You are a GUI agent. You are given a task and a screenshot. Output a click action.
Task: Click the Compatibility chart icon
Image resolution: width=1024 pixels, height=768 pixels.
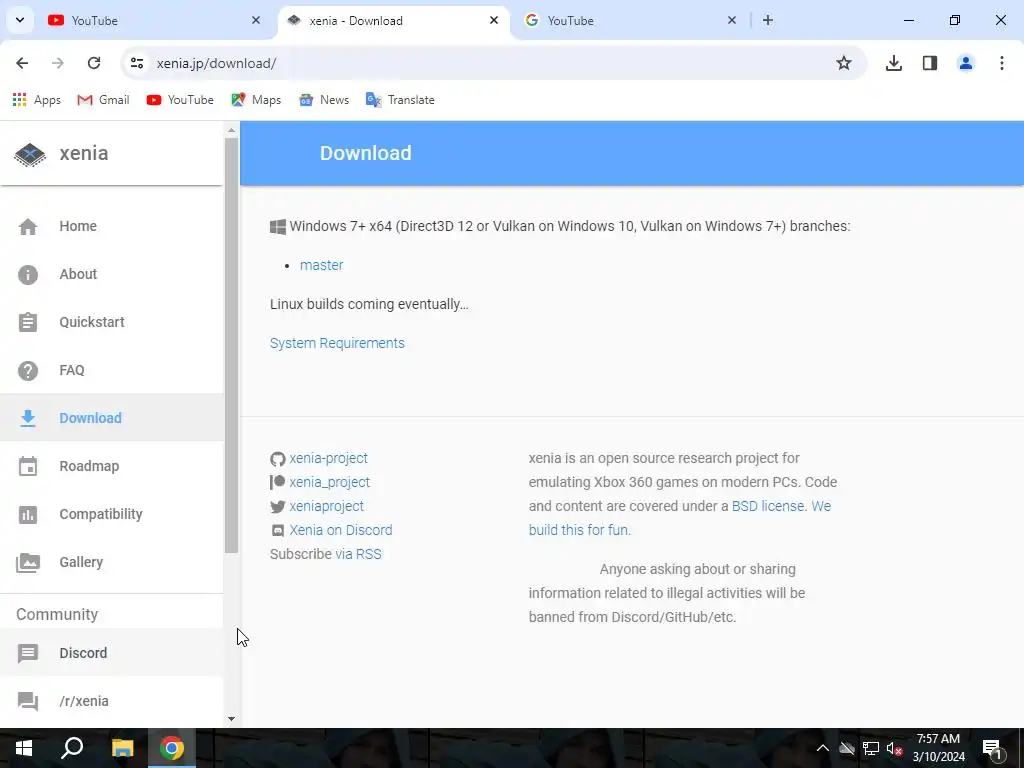[x=27, y=514]
